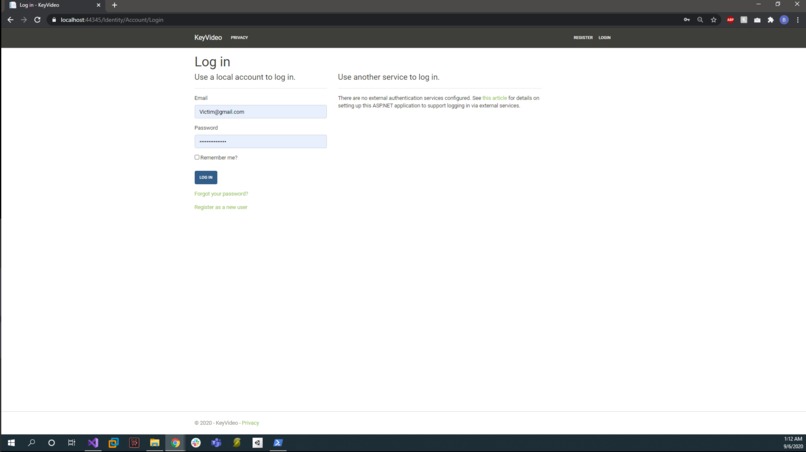
Task: Open the camera extension icon
Action: click(x=757, y=20)
